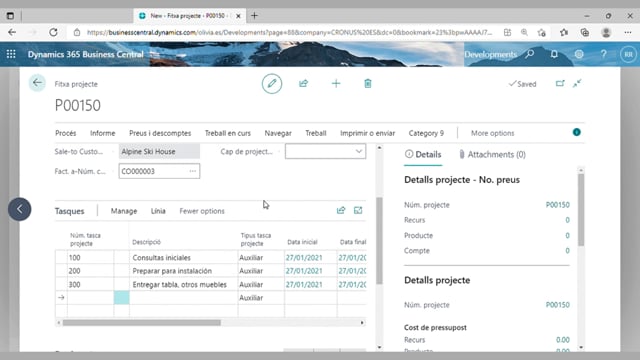Click the FactBox pane vertical scrollbar
The height and width of the screenshot is (360, 640).
point(581,210)
